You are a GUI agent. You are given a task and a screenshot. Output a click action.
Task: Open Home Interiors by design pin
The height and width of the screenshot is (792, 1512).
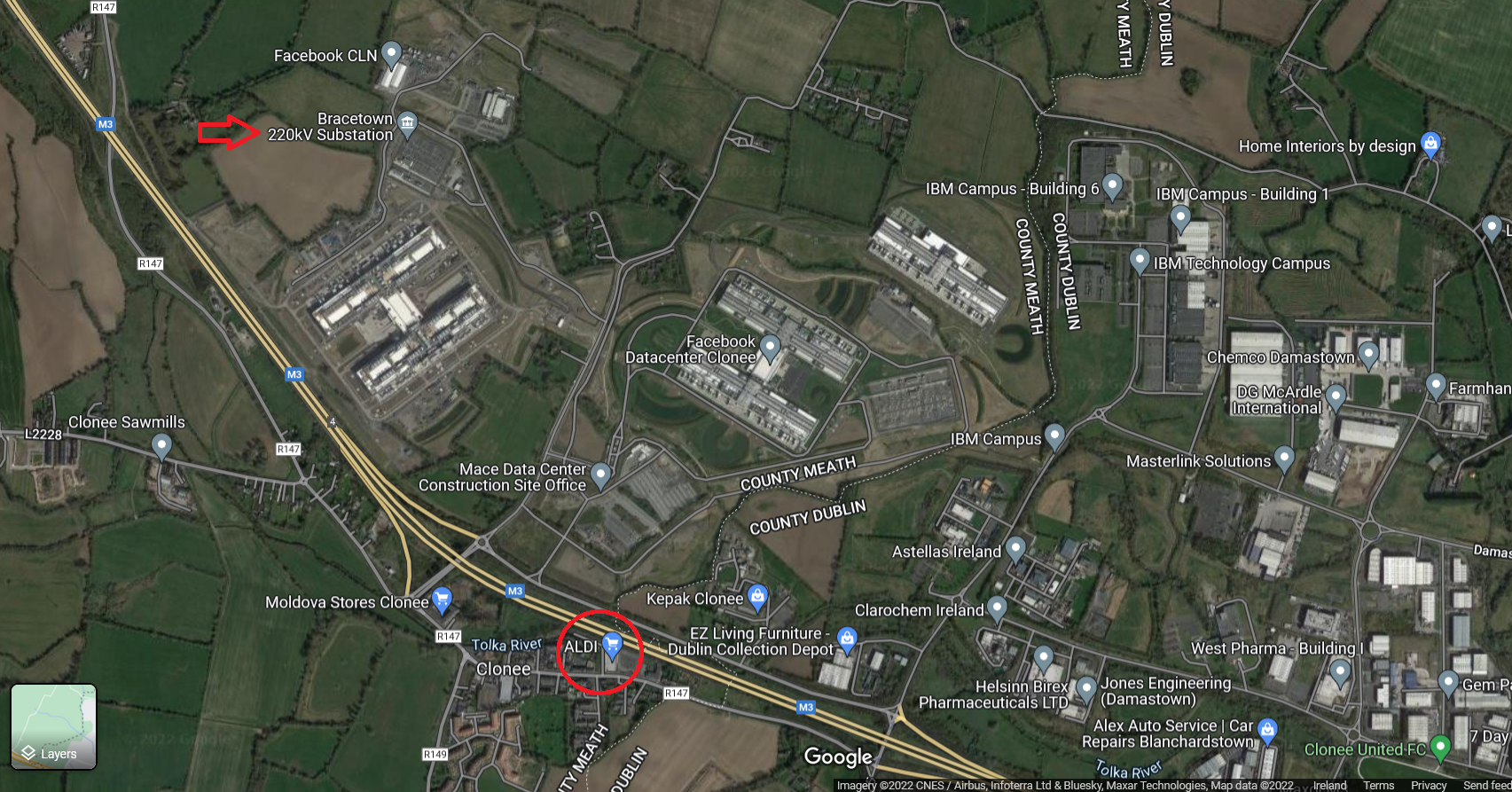tap(1430, 145)
